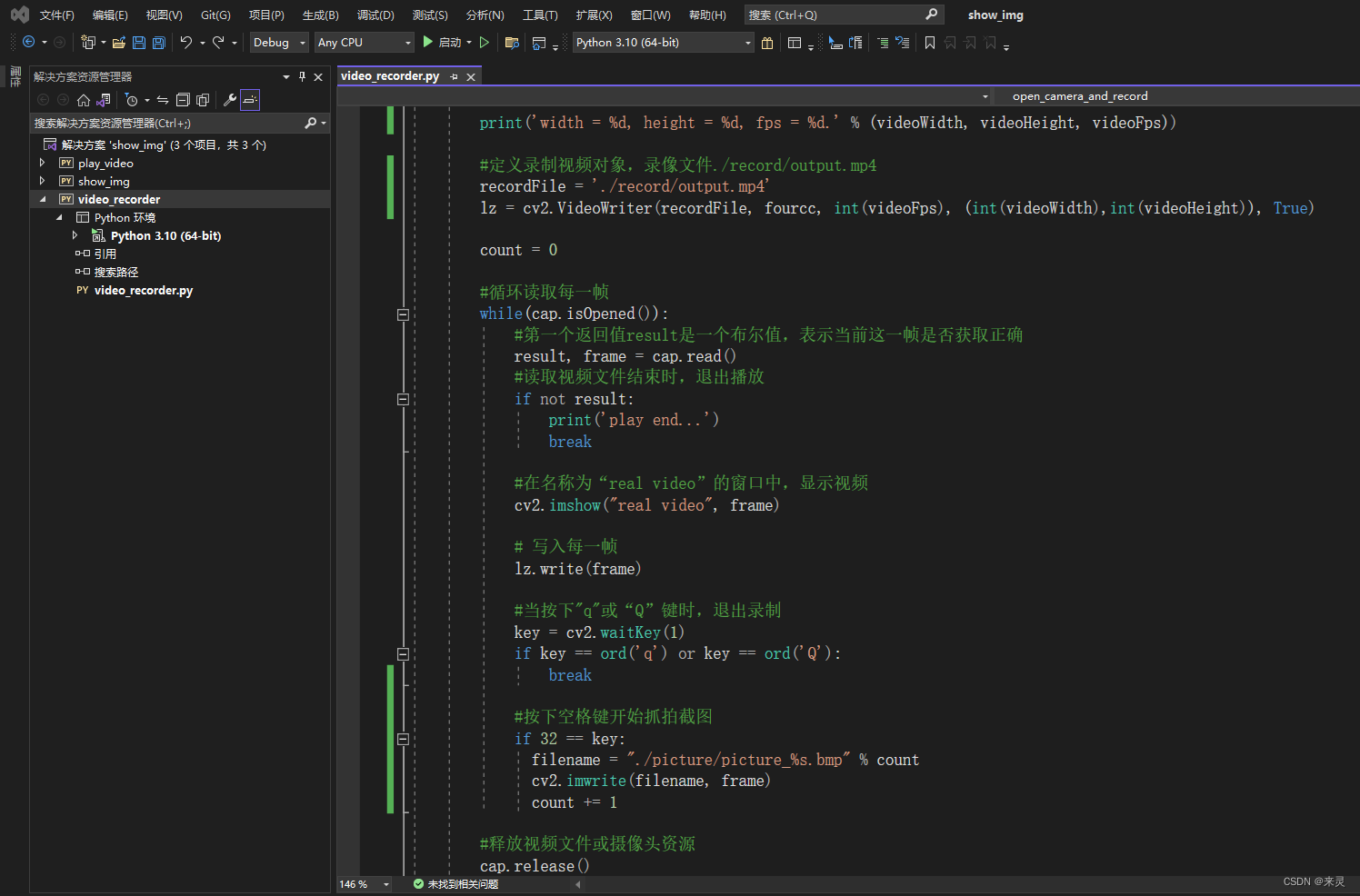Viewport: 1360px width, 896px height.
Task: Toggle Preview Selected Items in Solution Explorer
Action: [x=202, y=100]
